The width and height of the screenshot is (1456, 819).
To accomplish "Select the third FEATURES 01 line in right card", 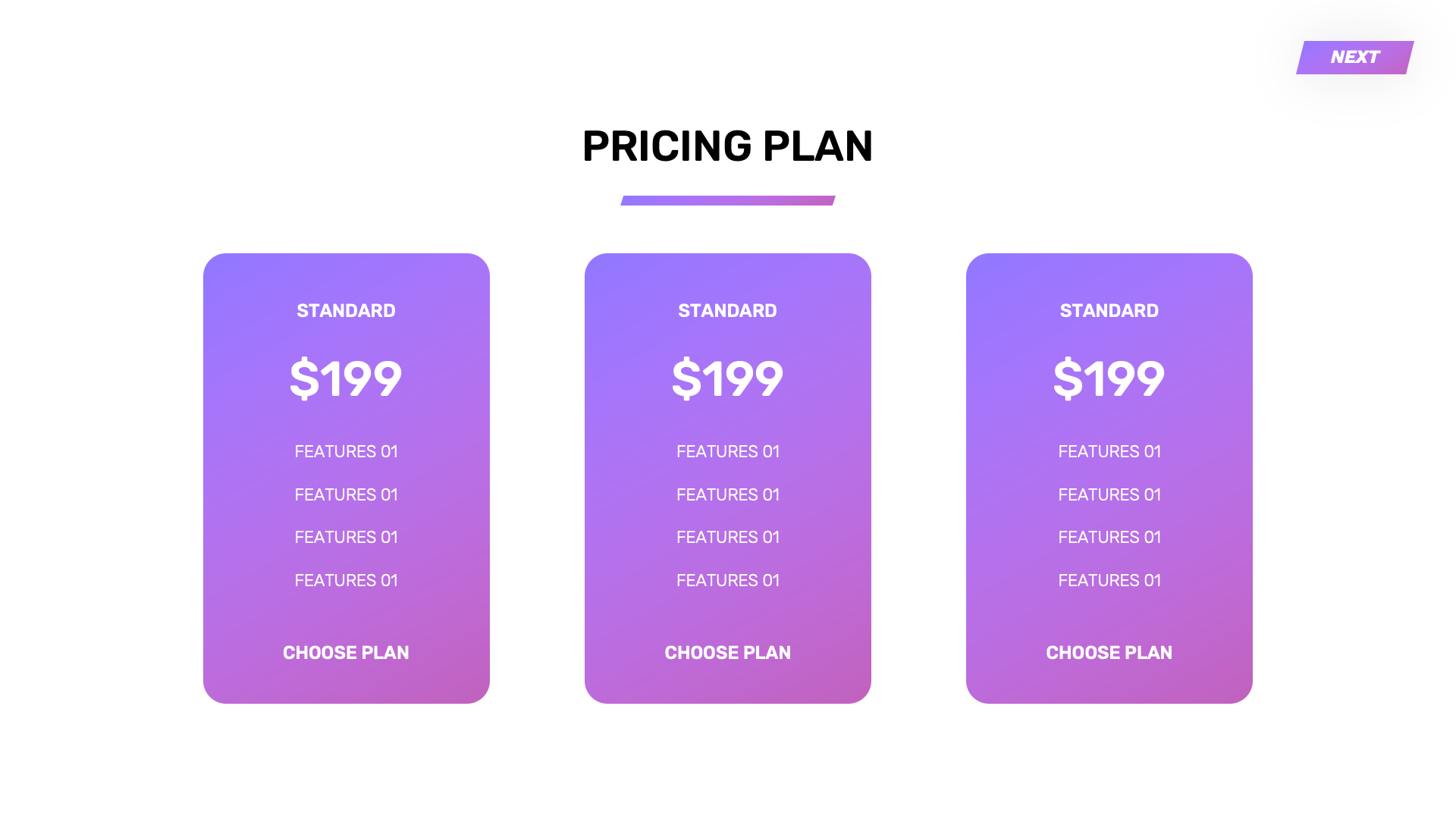I will pyautogui.click(x=1109, y=538).
